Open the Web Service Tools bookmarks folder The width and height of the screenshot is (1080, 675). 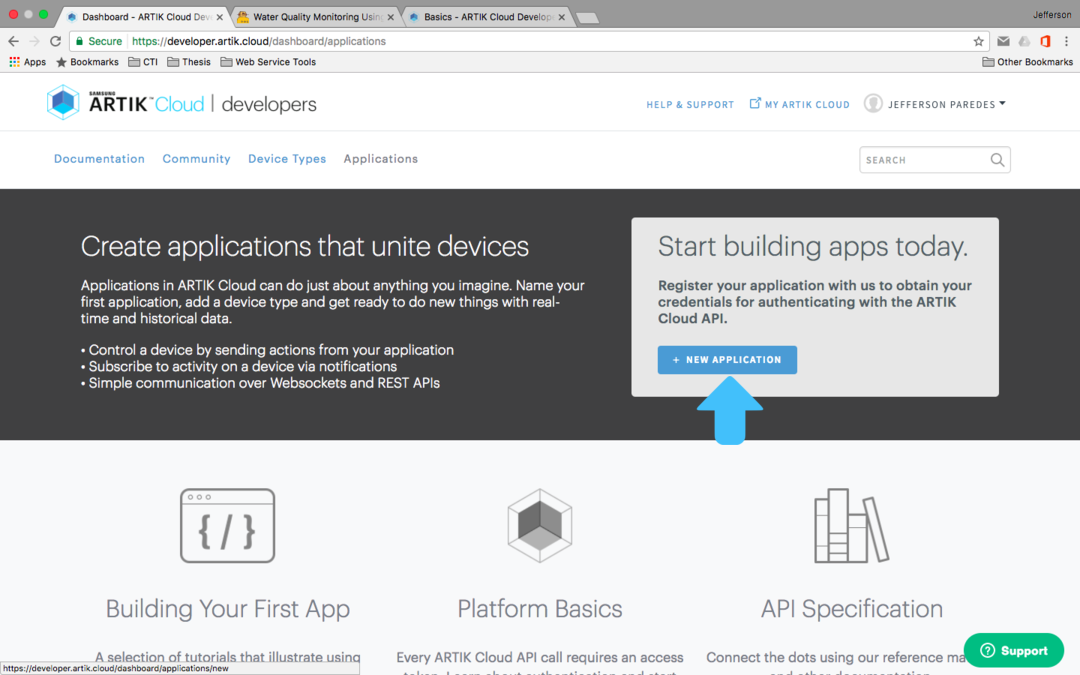coord(268,62)
